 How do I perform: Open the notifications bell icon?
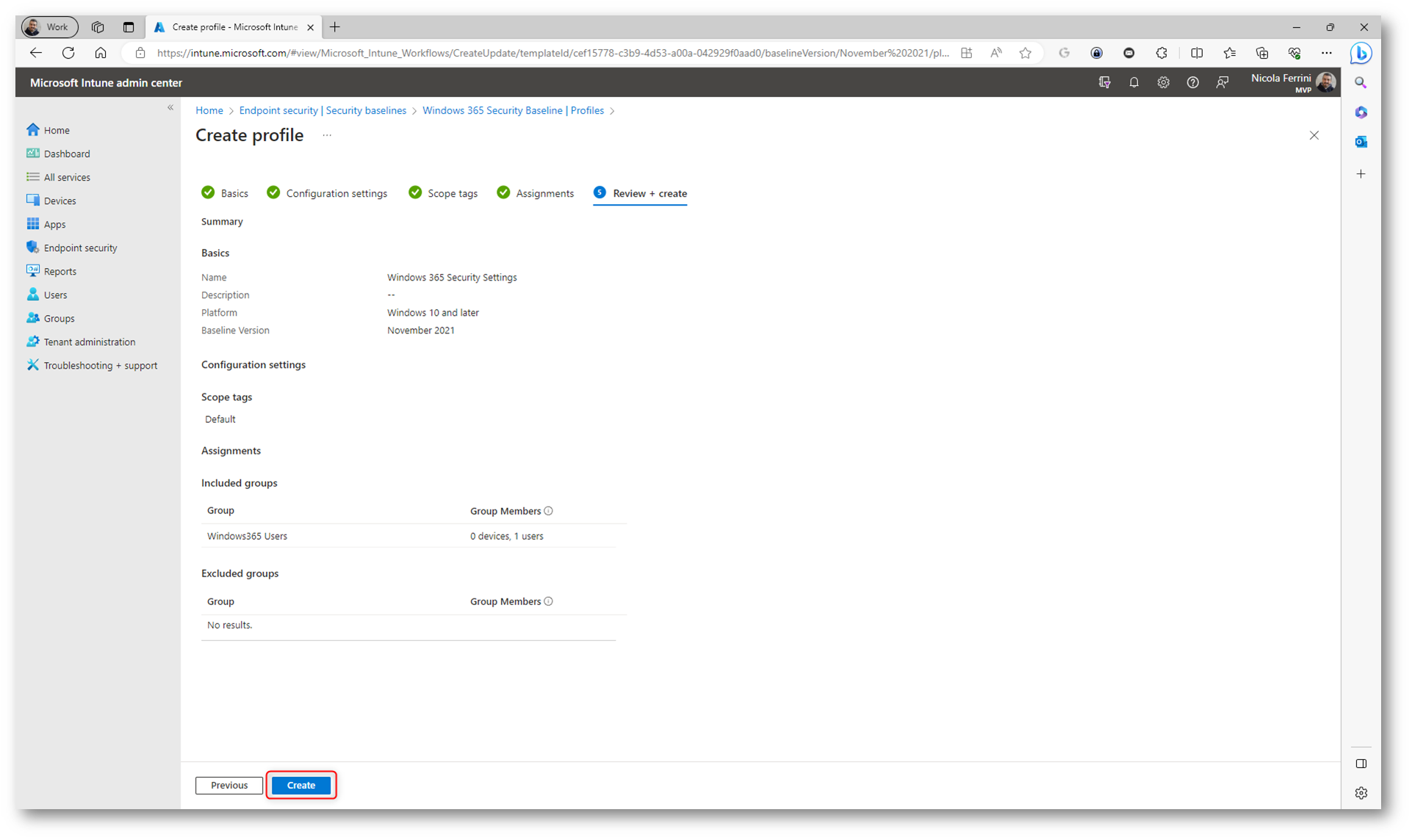pos(1134,83)
